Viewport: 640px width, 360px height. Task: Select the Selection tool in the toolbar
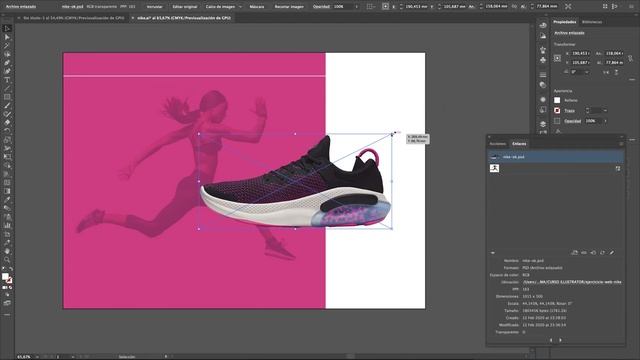point(7,29)
